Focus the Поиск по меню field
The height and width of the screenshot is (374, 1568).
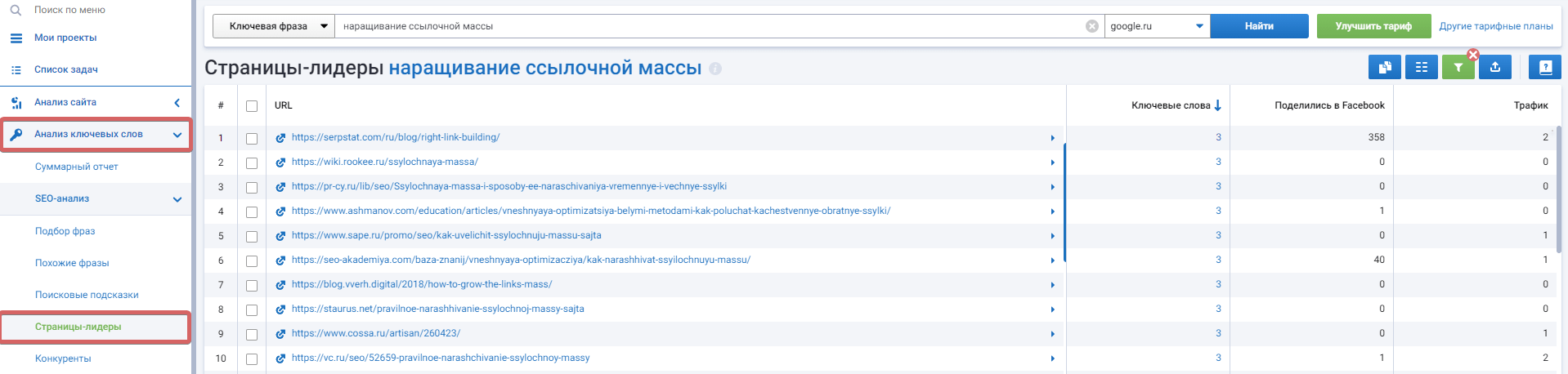[x=69, y=10]
